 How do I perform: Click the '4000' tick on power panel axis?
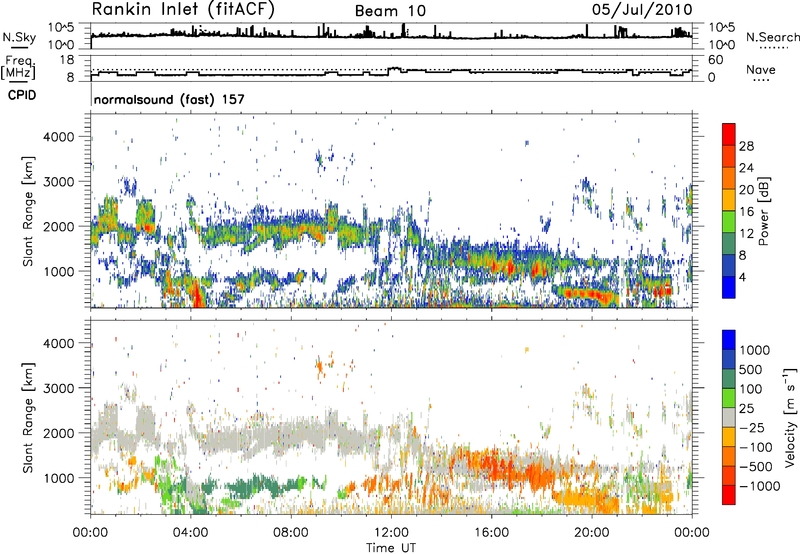tap(58, 137)
